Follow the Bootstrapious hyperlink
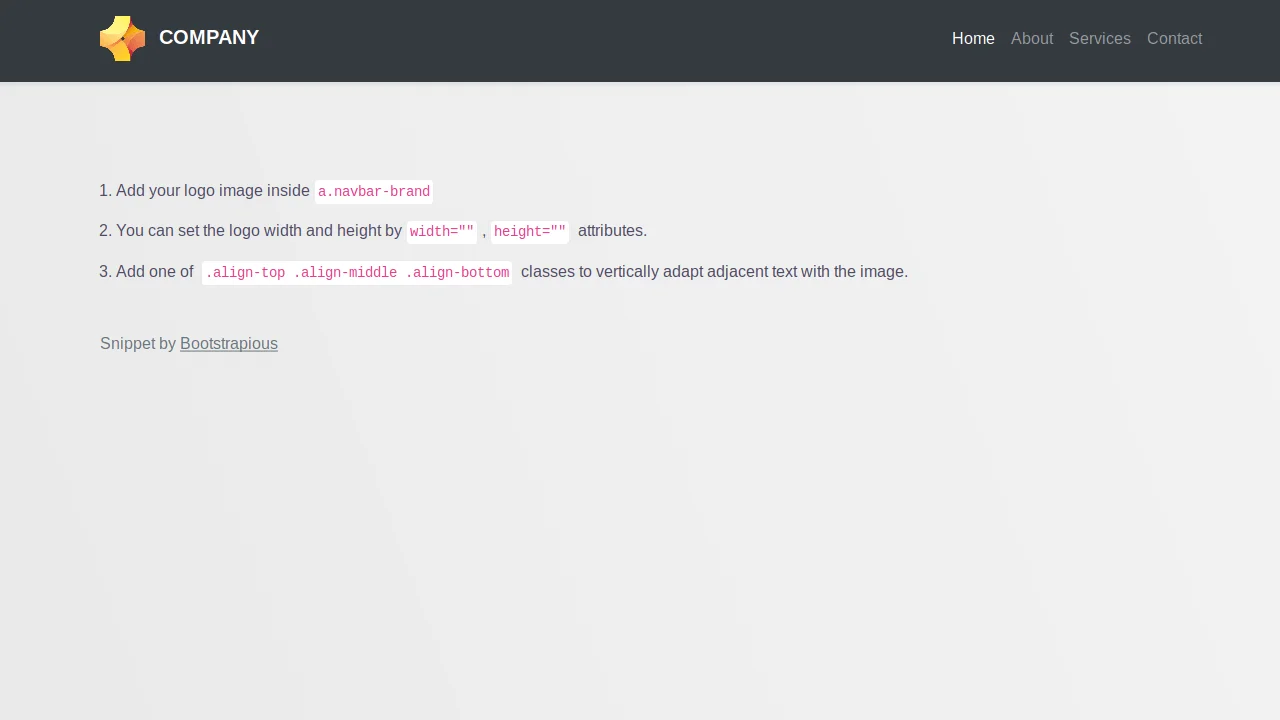Image resolution: width=1280 pixels, height=720 pixels. click(228, 344)
